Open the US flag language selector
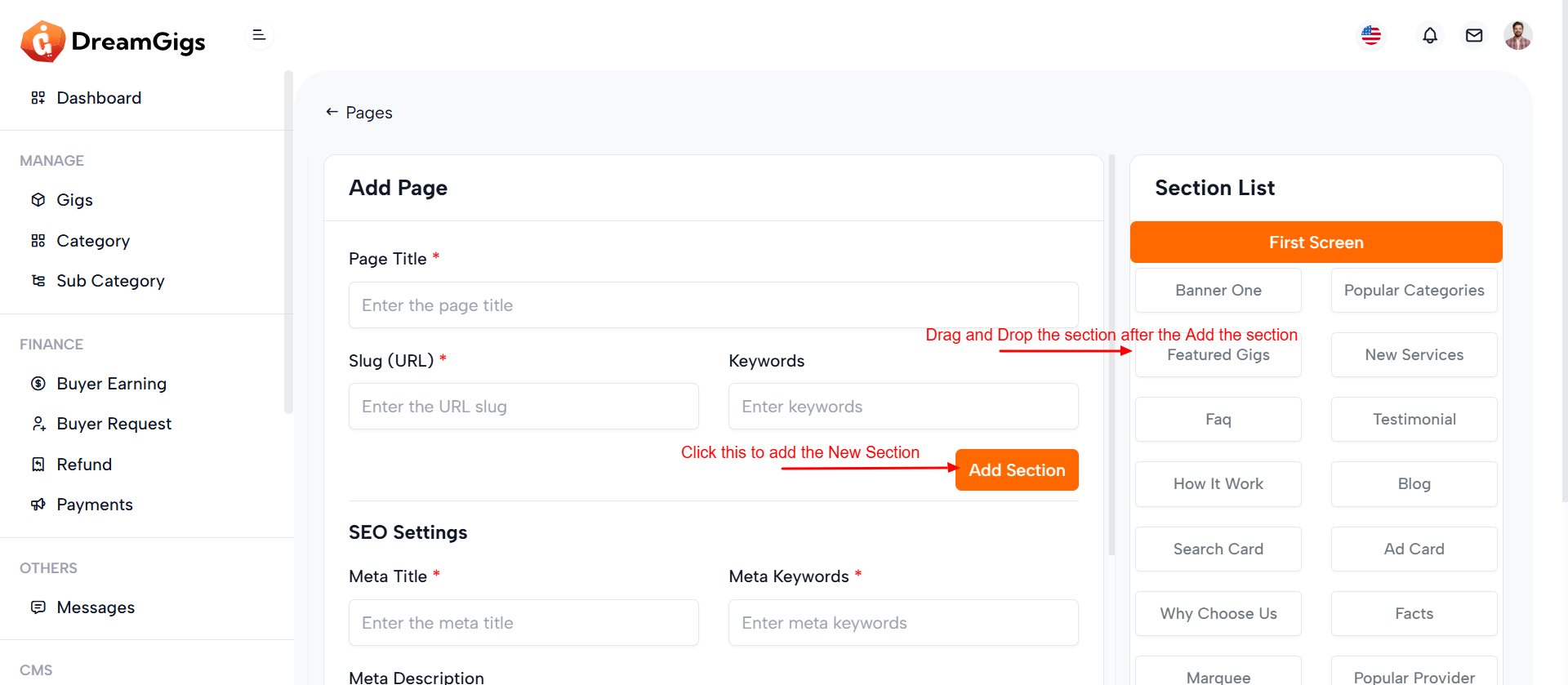 pyautogui.click(x=1371, y=36)
